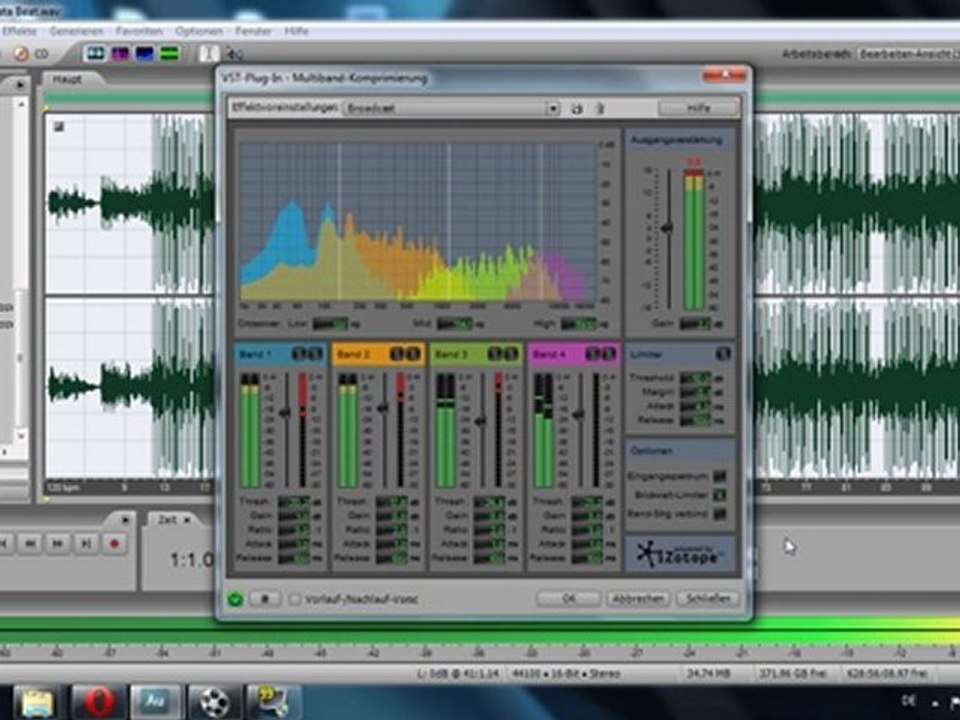Toggle the Eingangsspektrum option
The width and height of the screenshot is (960, 720).
click(719, 477)
